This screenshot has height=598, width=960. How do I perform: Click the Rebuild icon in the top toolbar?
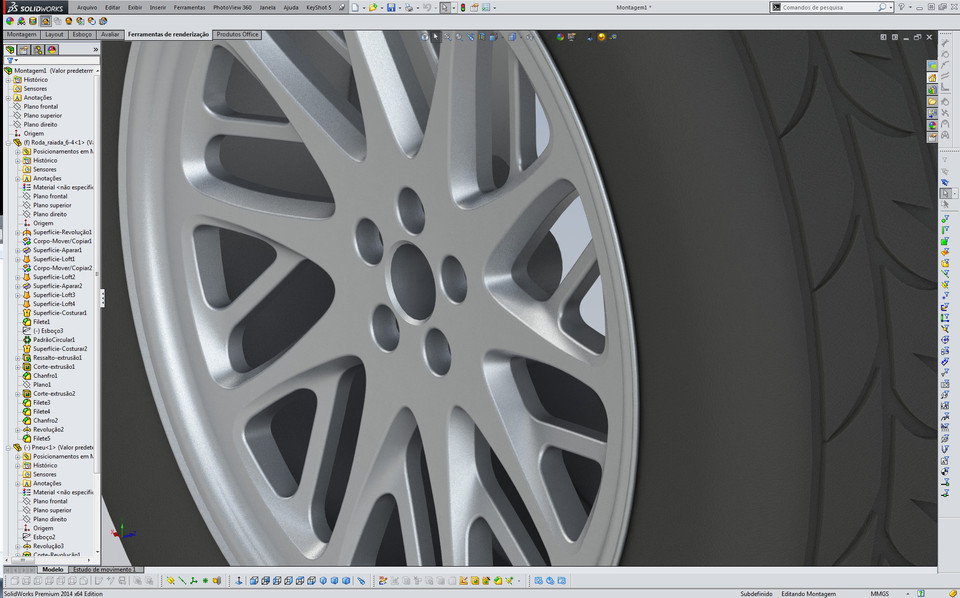pyautogui.click(x=463, y=6)
